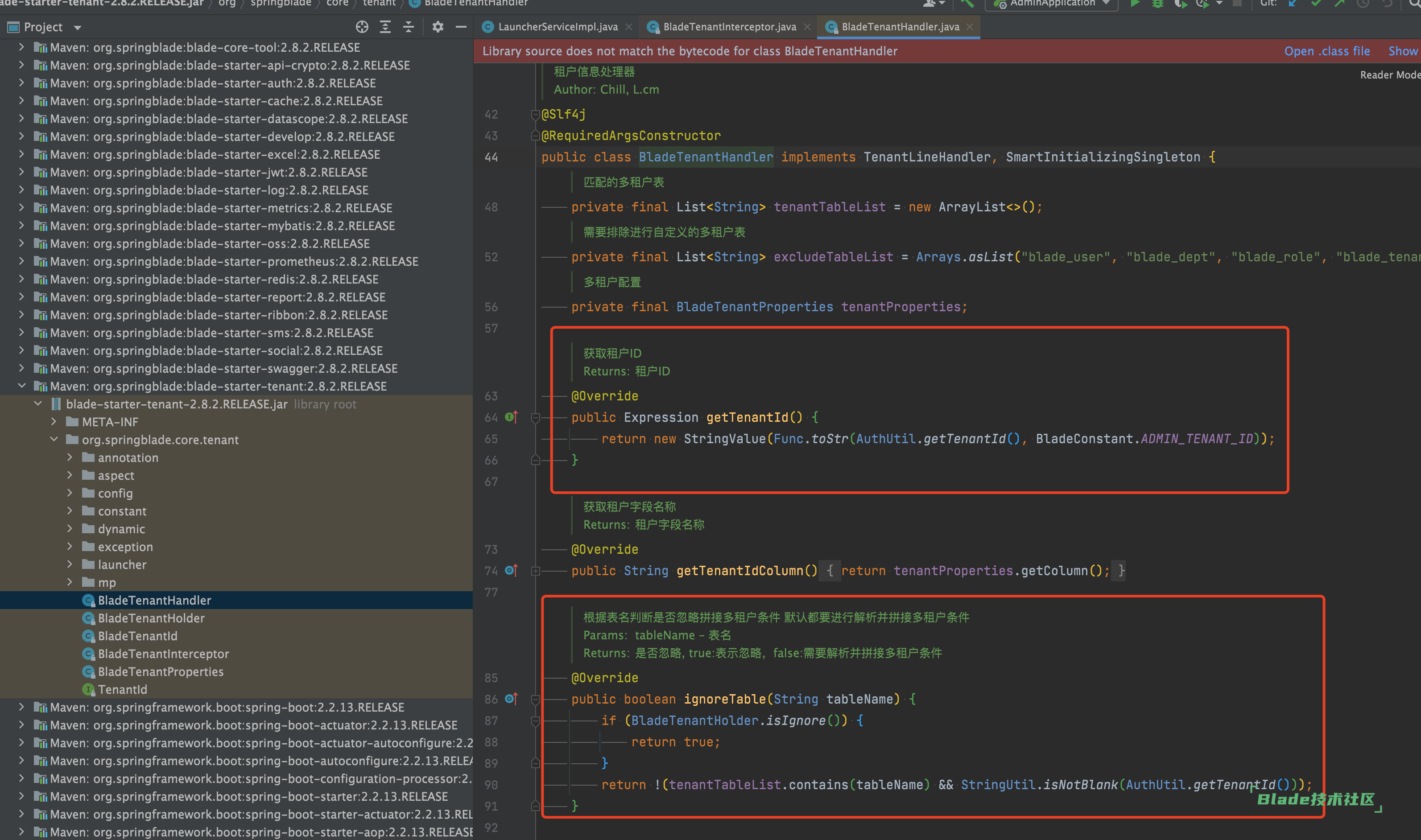The height and width of the screenshot is (840, 1421).
Task: Fold the getTenantId method body
Action: coord(535,418)
